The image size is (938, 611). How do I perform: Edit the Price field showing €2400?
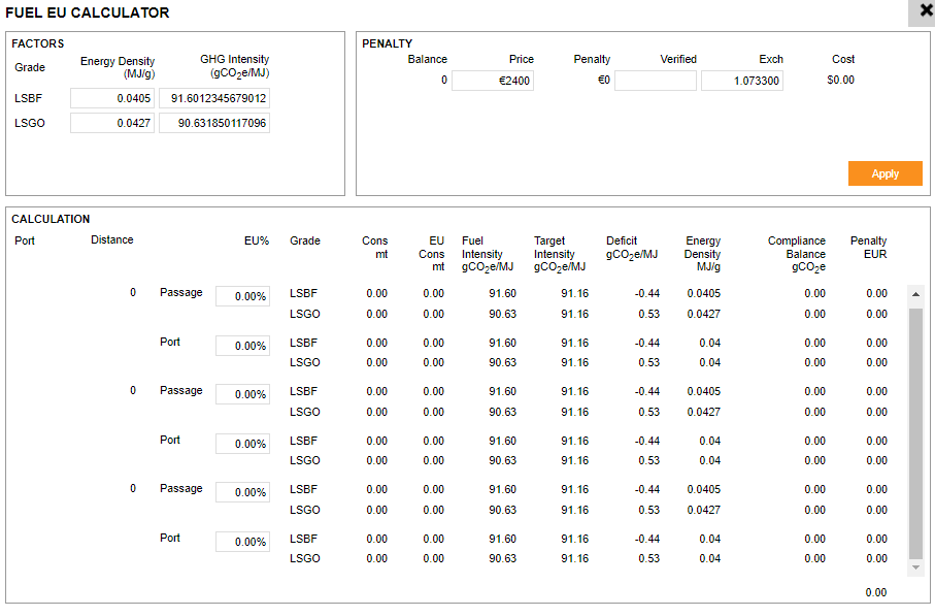492,81
